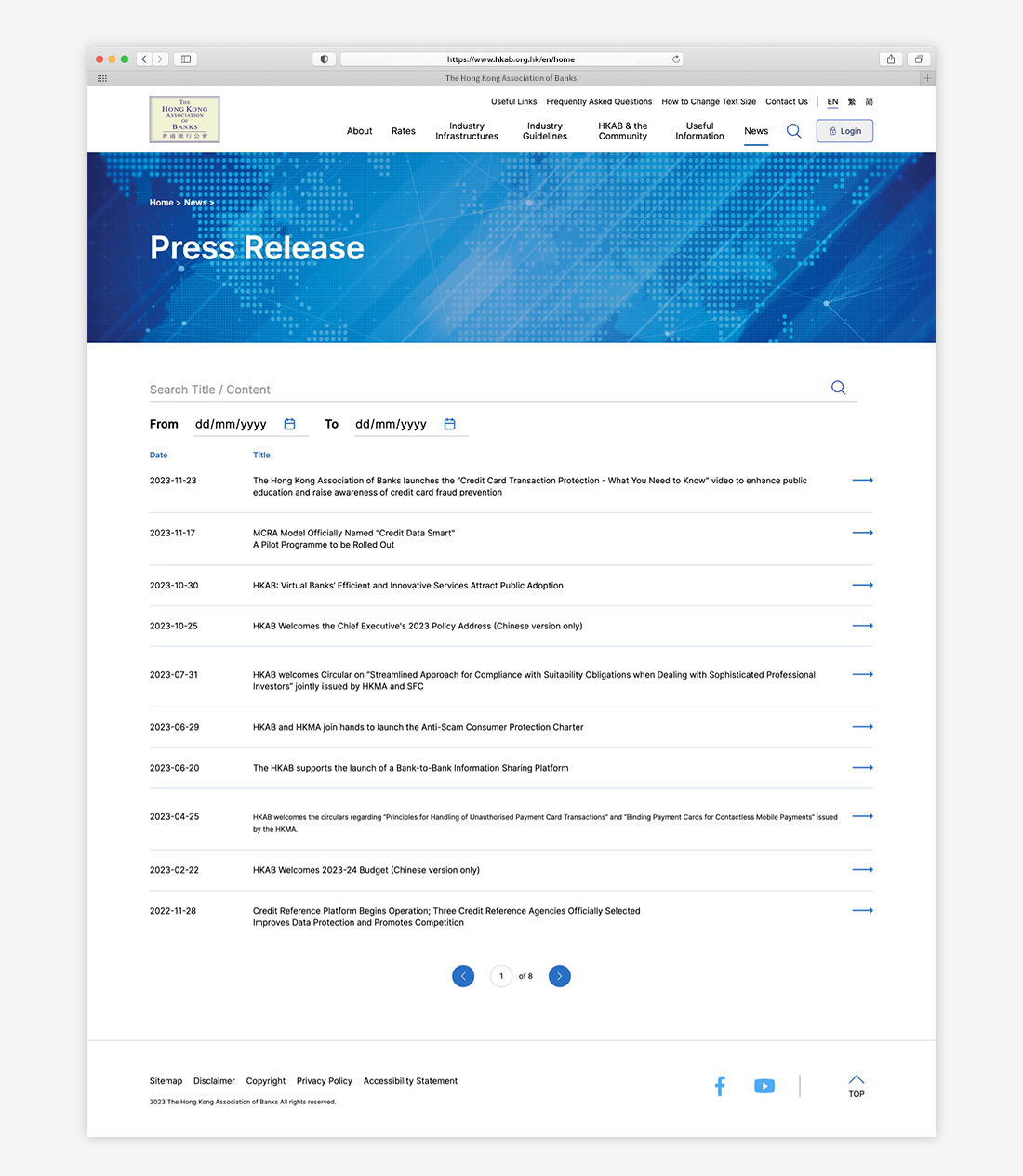This screenshot has height=1176, width=1023.
Task: Click the Safari back arrow
Action: coord(144,59)
